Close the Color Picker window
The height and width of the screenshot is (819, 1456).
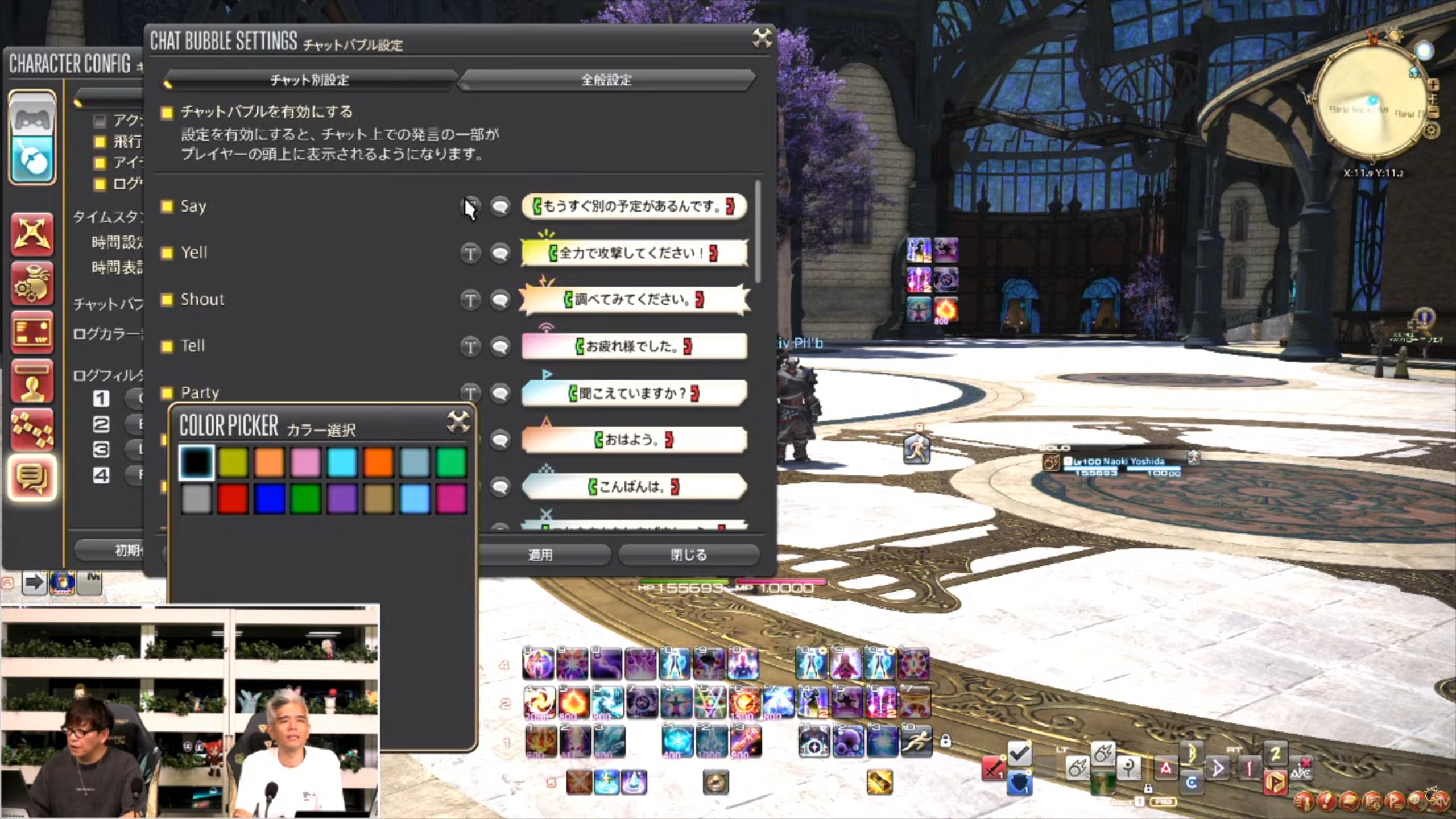(458, 422)
